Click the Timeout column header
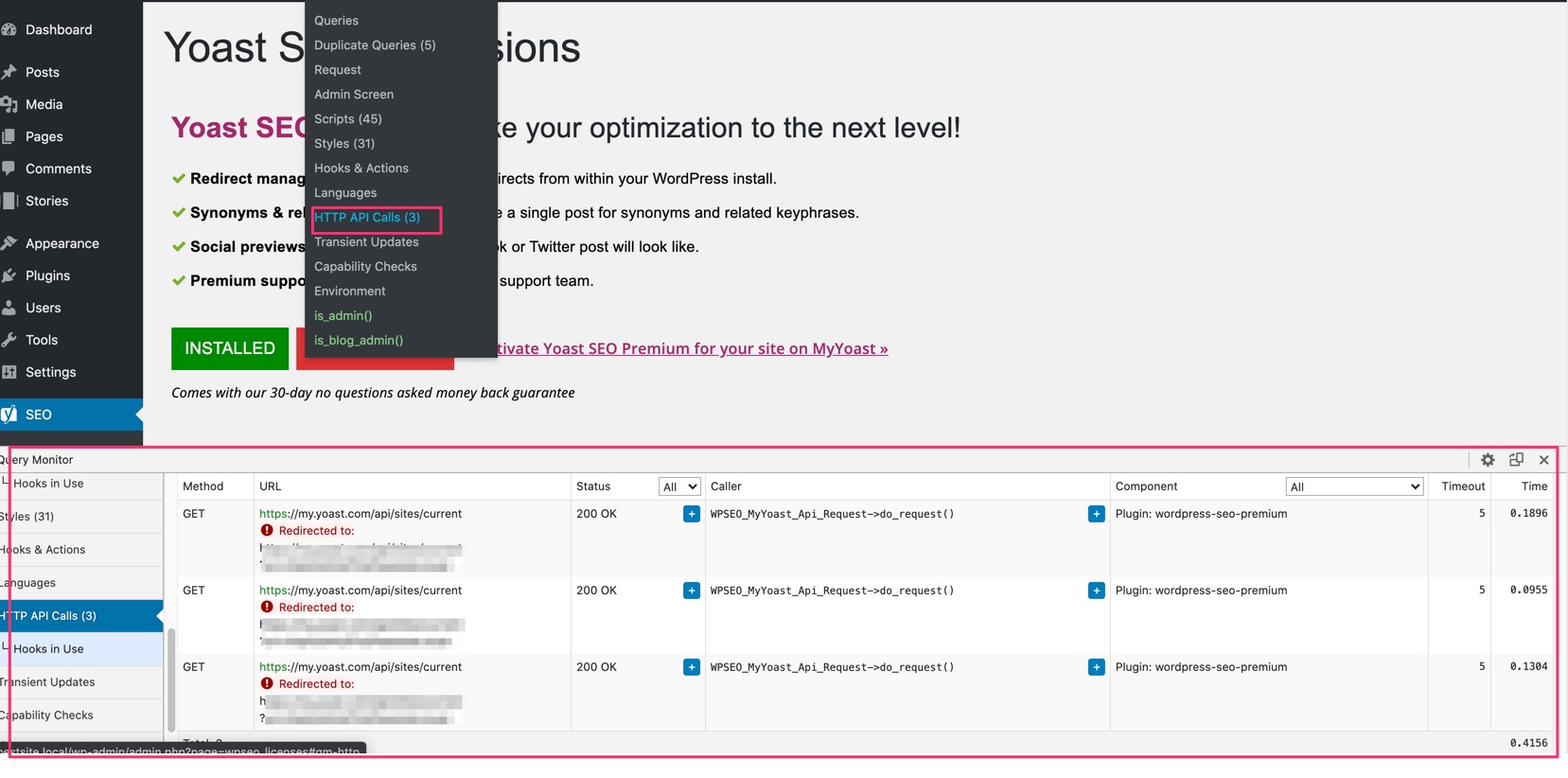 coord(1463,486)
